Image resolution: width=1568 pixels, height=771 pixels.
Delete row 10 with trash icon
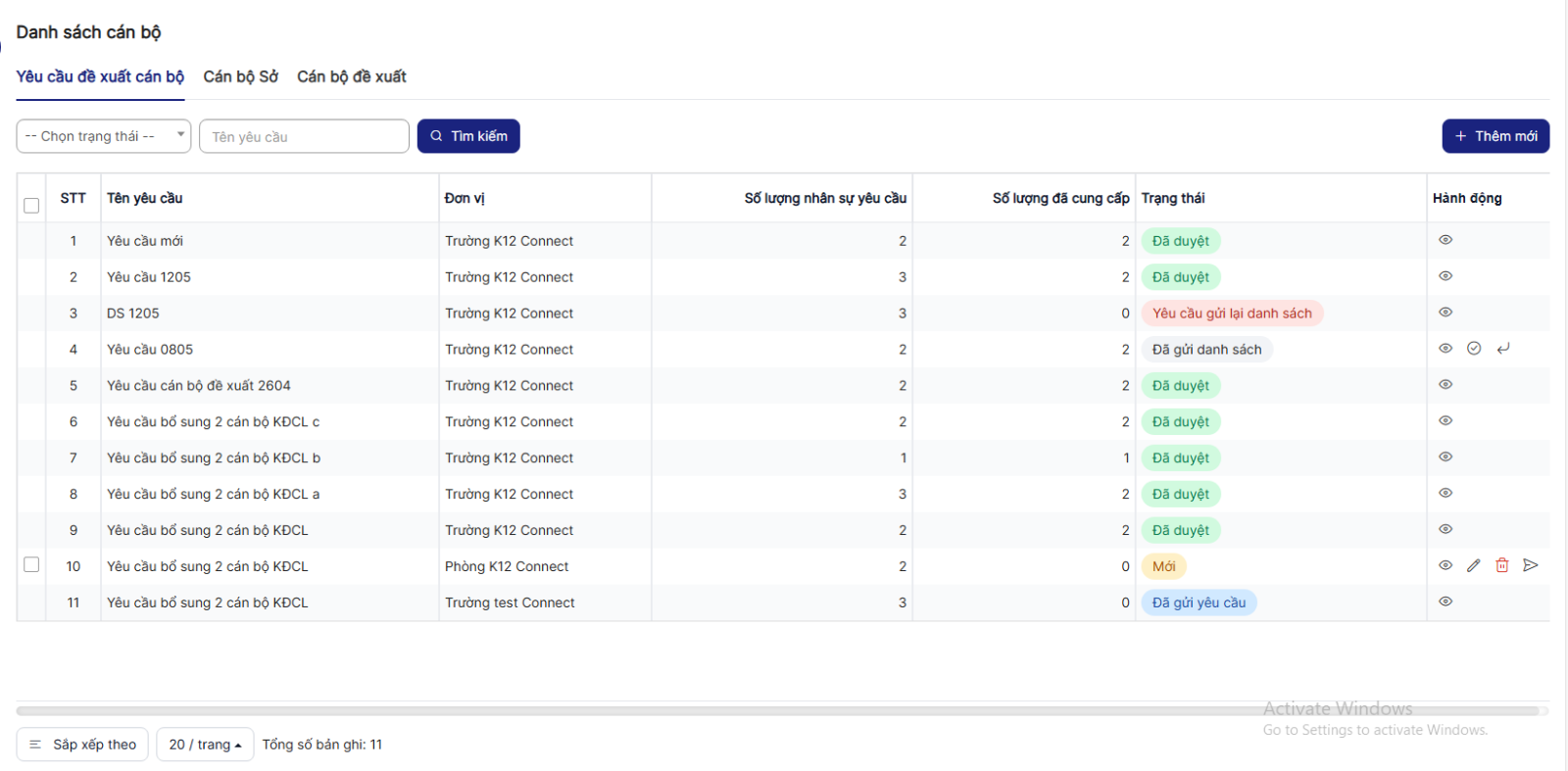[1501, 565]
